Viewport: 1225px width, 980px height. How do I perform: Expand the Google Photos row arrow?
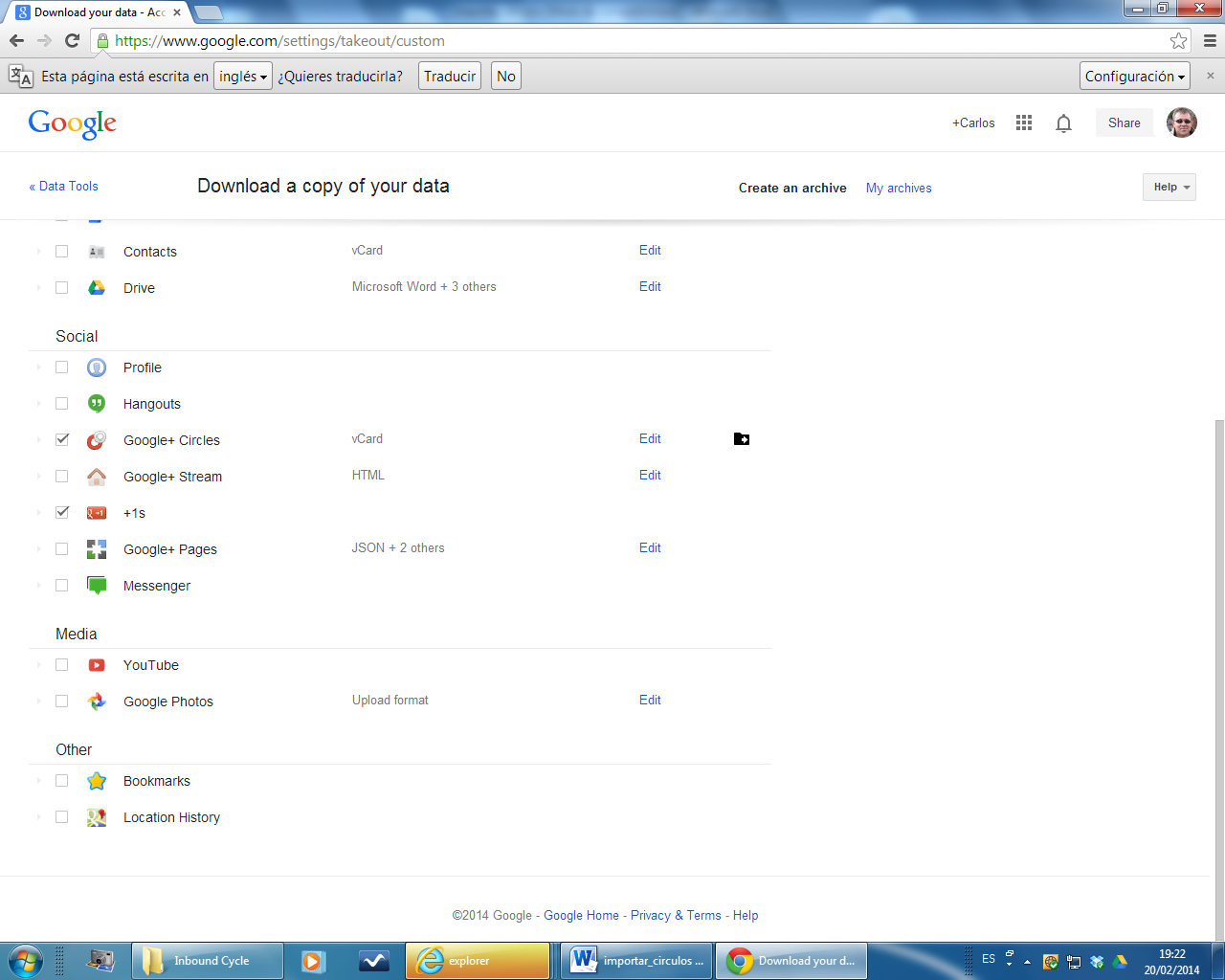(x=39, y=701)
